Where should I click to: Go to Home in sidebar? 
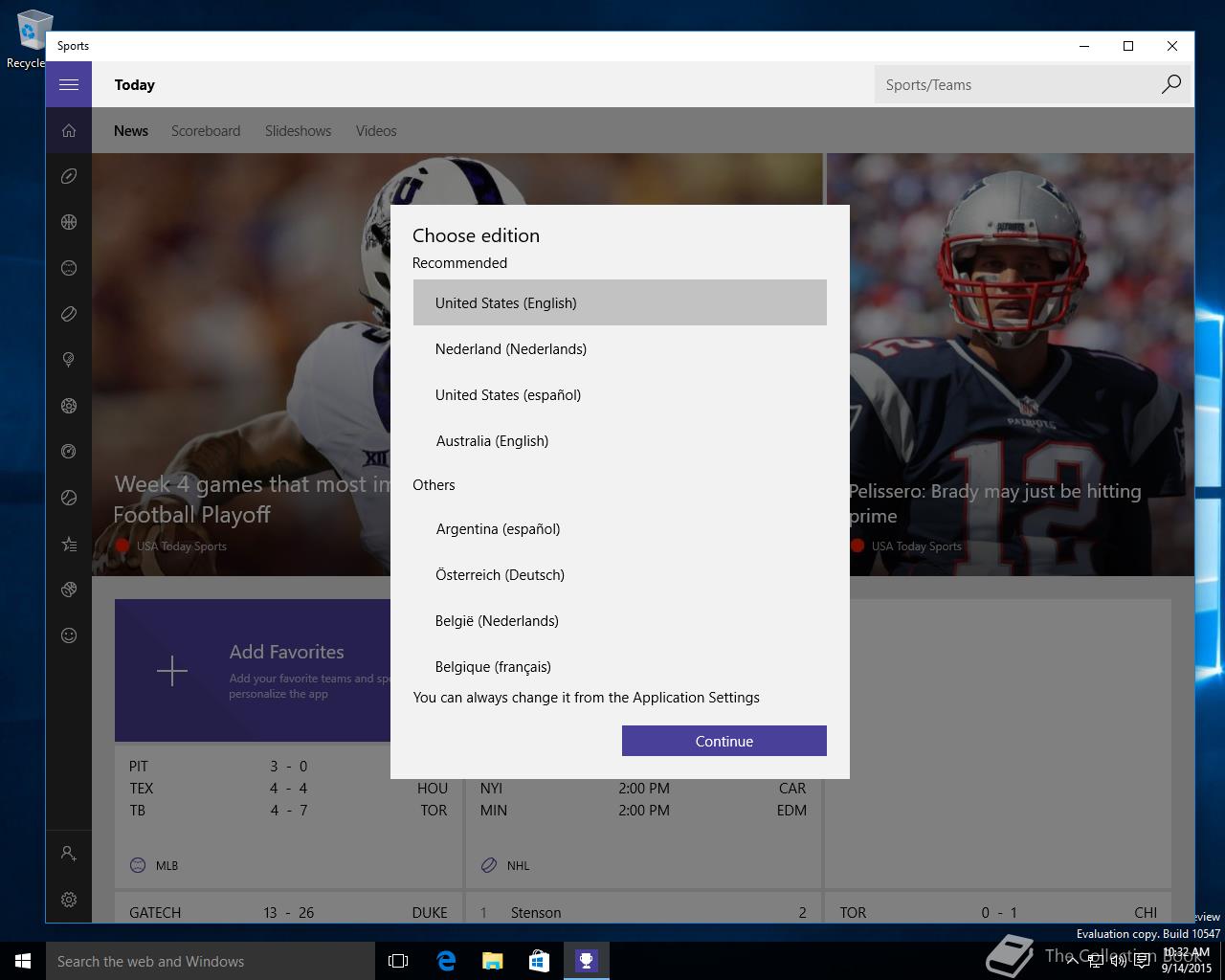click(x=69, y=130)
